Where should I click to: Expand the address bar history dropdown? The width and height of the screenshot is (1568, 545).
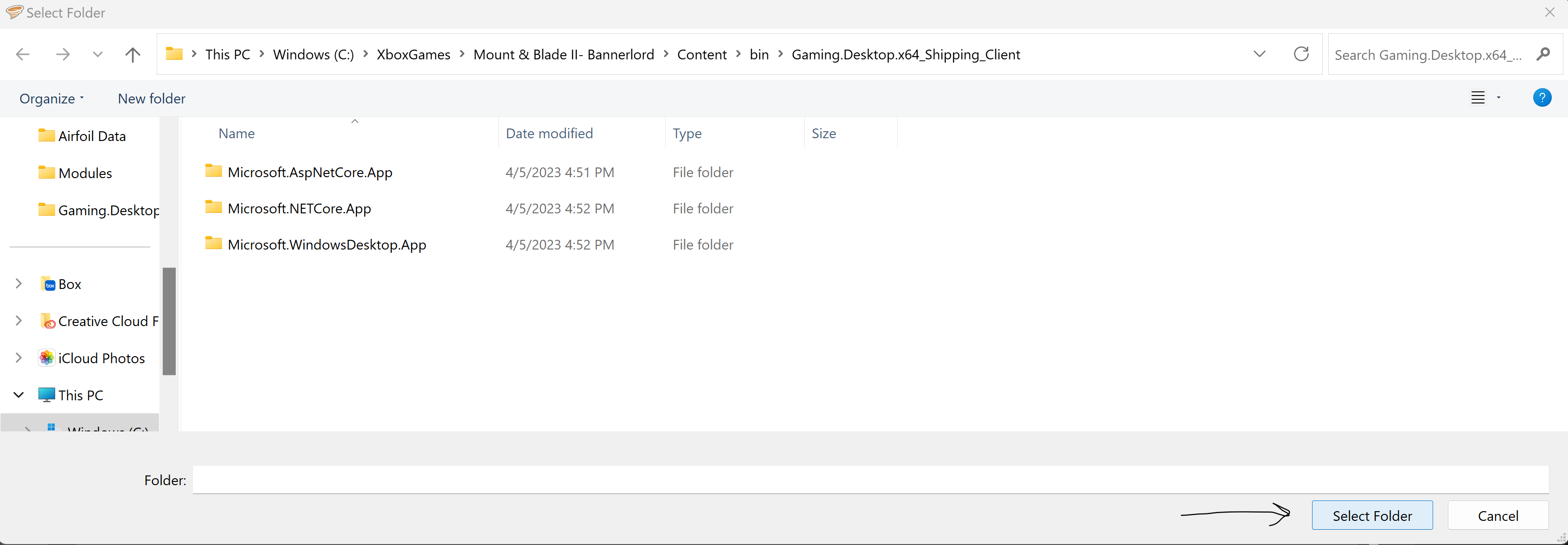tap(1259, 54)
